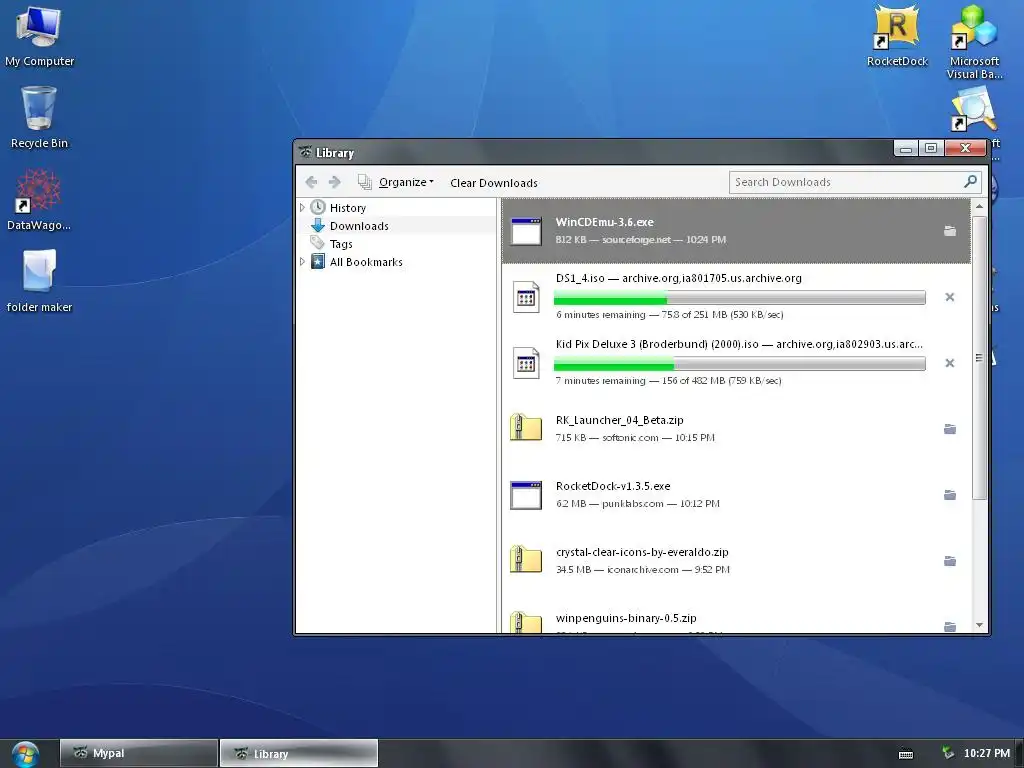1024x768 pixels.
Task: Select the crystal-clear-icons-by-everaldo.zip file name
Action: (x=642, y=552)
